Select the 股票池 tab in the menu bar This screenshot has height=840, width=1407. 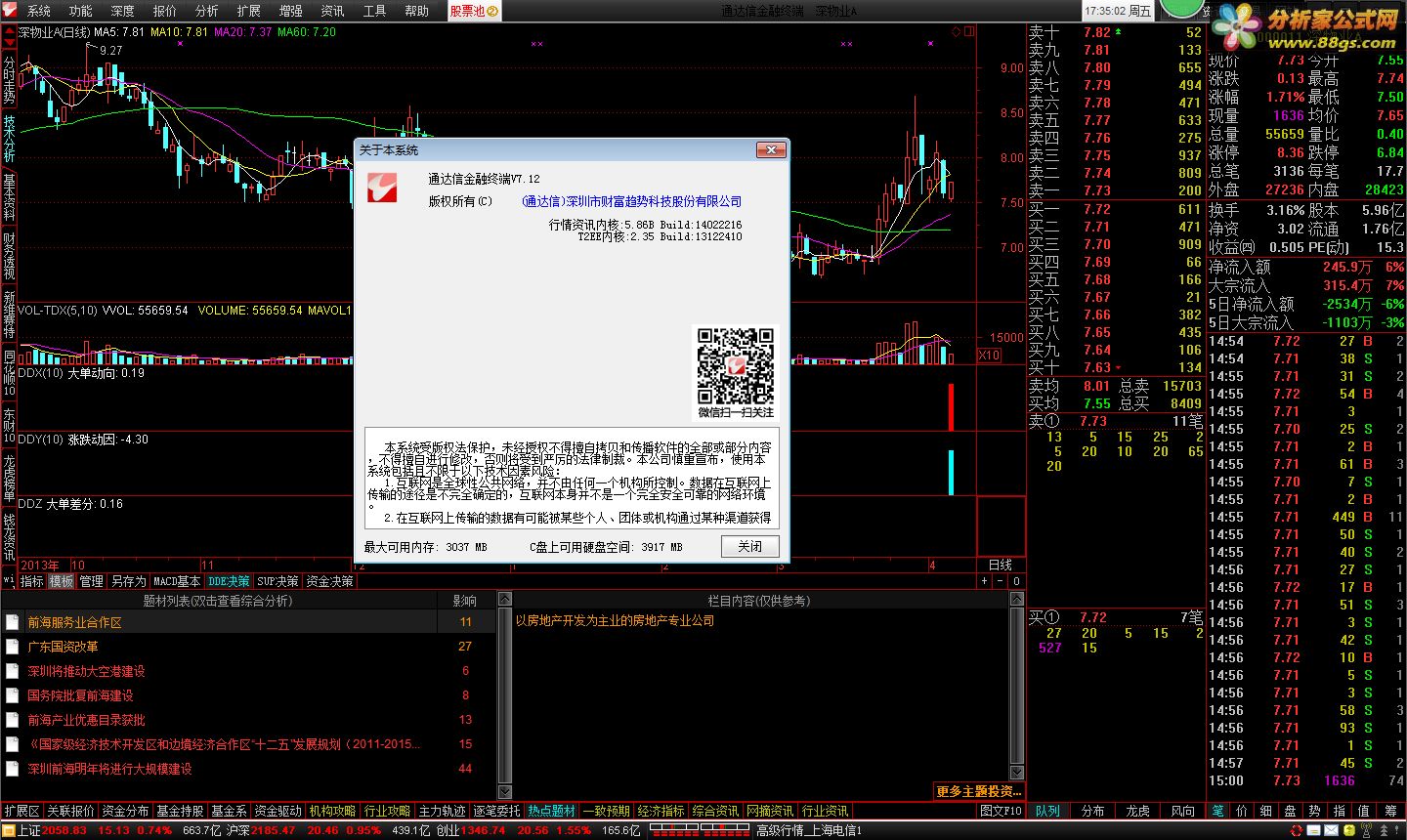point(474,11)
